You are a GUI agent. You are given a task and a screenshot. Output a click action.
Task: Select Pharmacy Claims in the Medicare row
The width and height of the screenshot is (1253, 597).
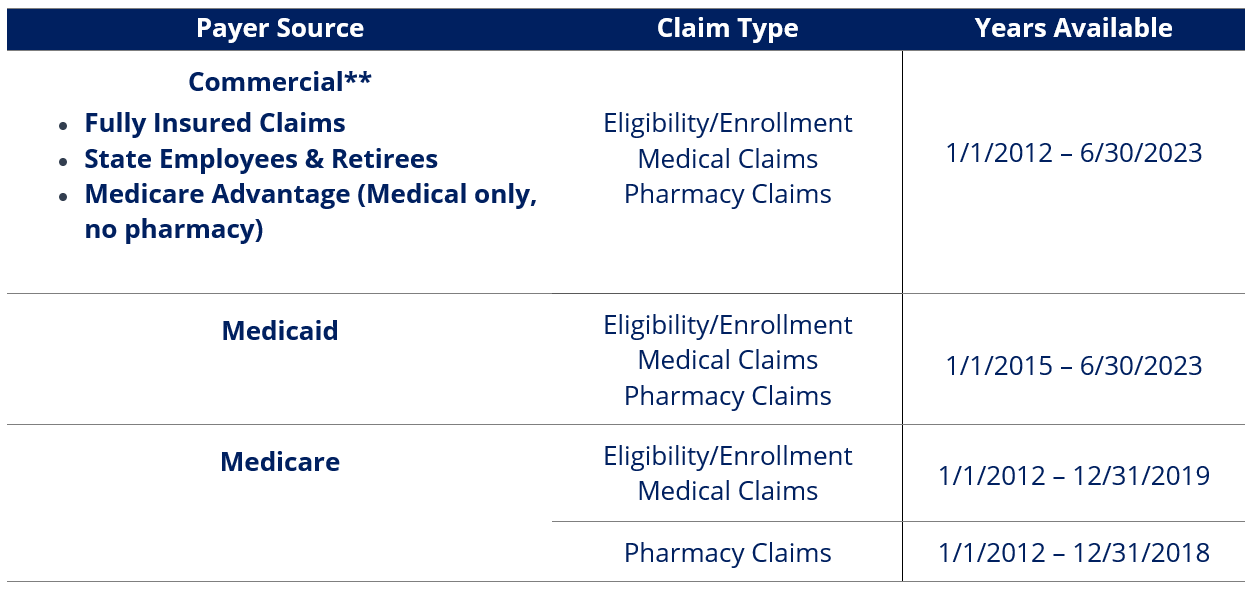point(727,553)
